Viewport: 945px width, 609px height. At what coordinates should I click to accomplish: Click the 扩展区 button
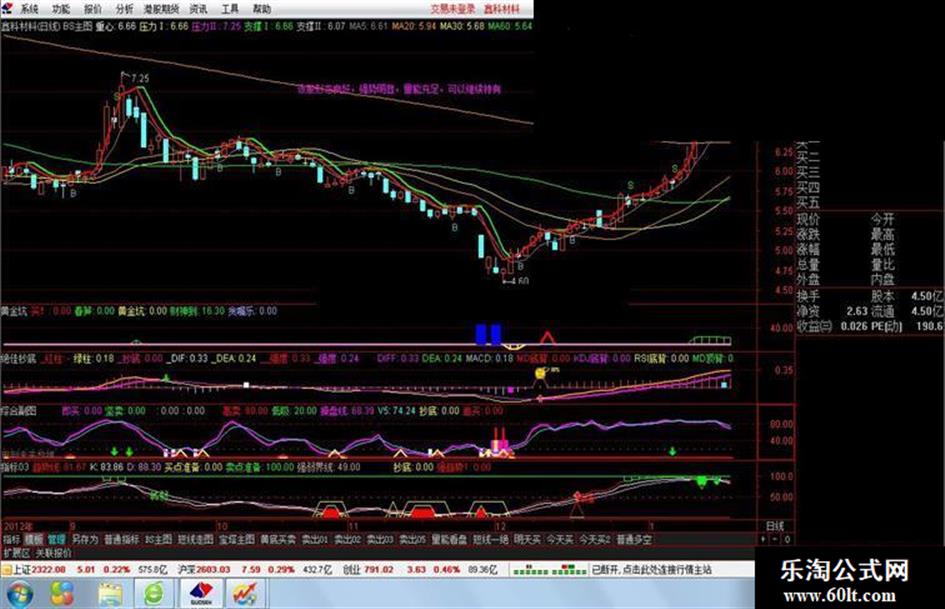point(16,552)
